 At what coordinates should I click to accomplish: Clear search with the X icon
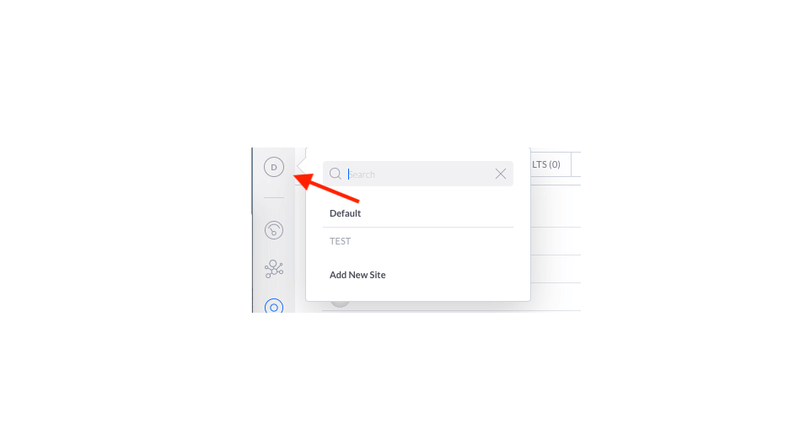501,174
